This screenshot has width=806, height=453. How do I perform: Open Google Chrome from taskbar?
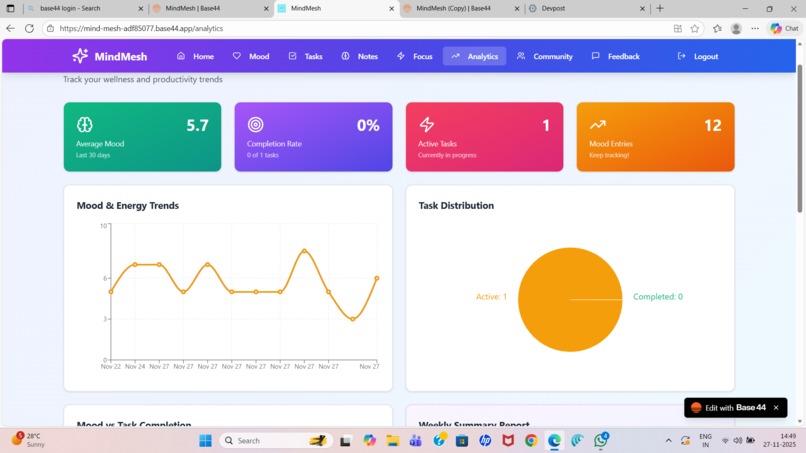pyautogui.click(x=531, y=441)
